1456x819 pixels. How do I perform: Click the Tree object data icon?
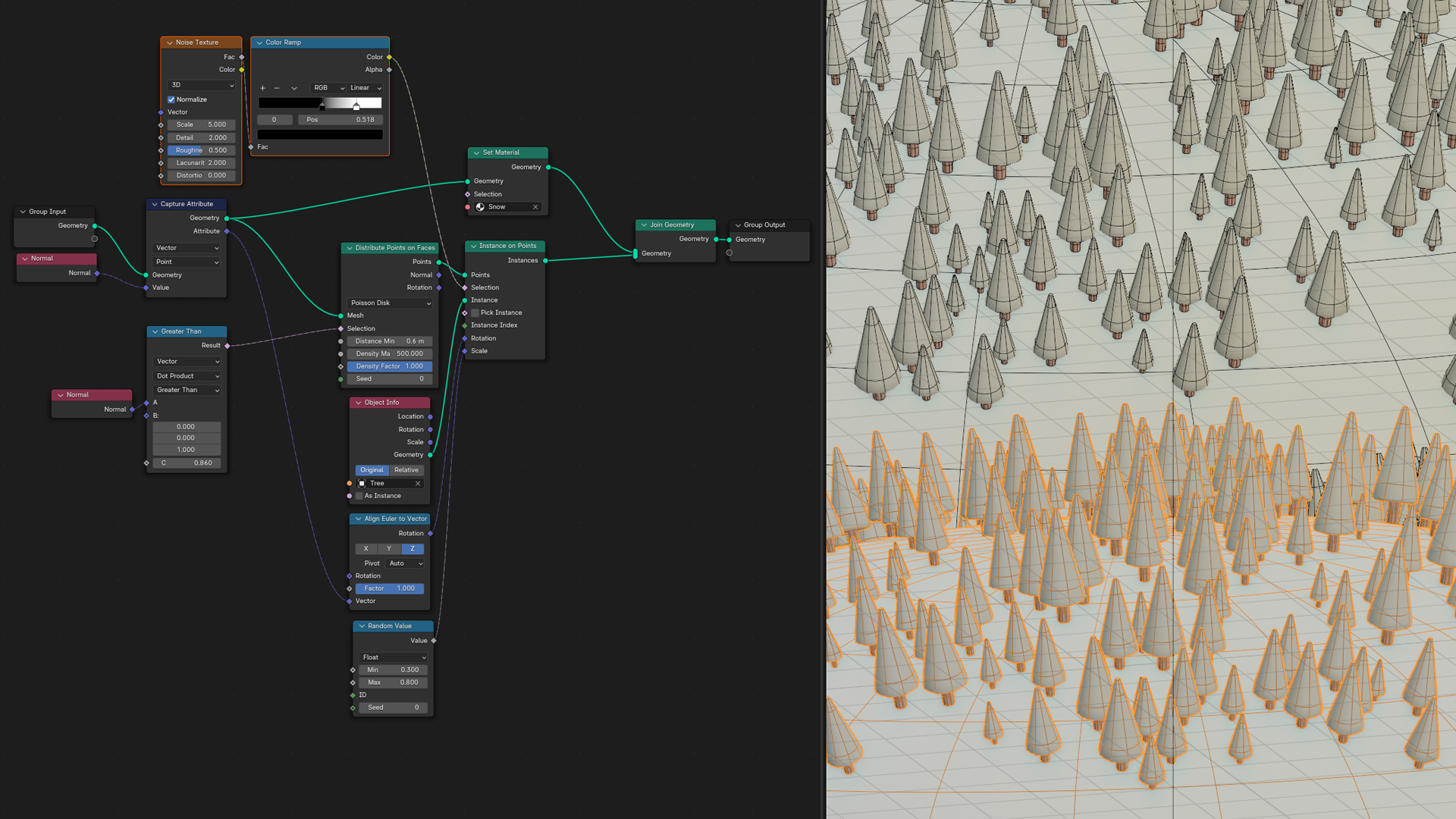(x=362, y=483)
